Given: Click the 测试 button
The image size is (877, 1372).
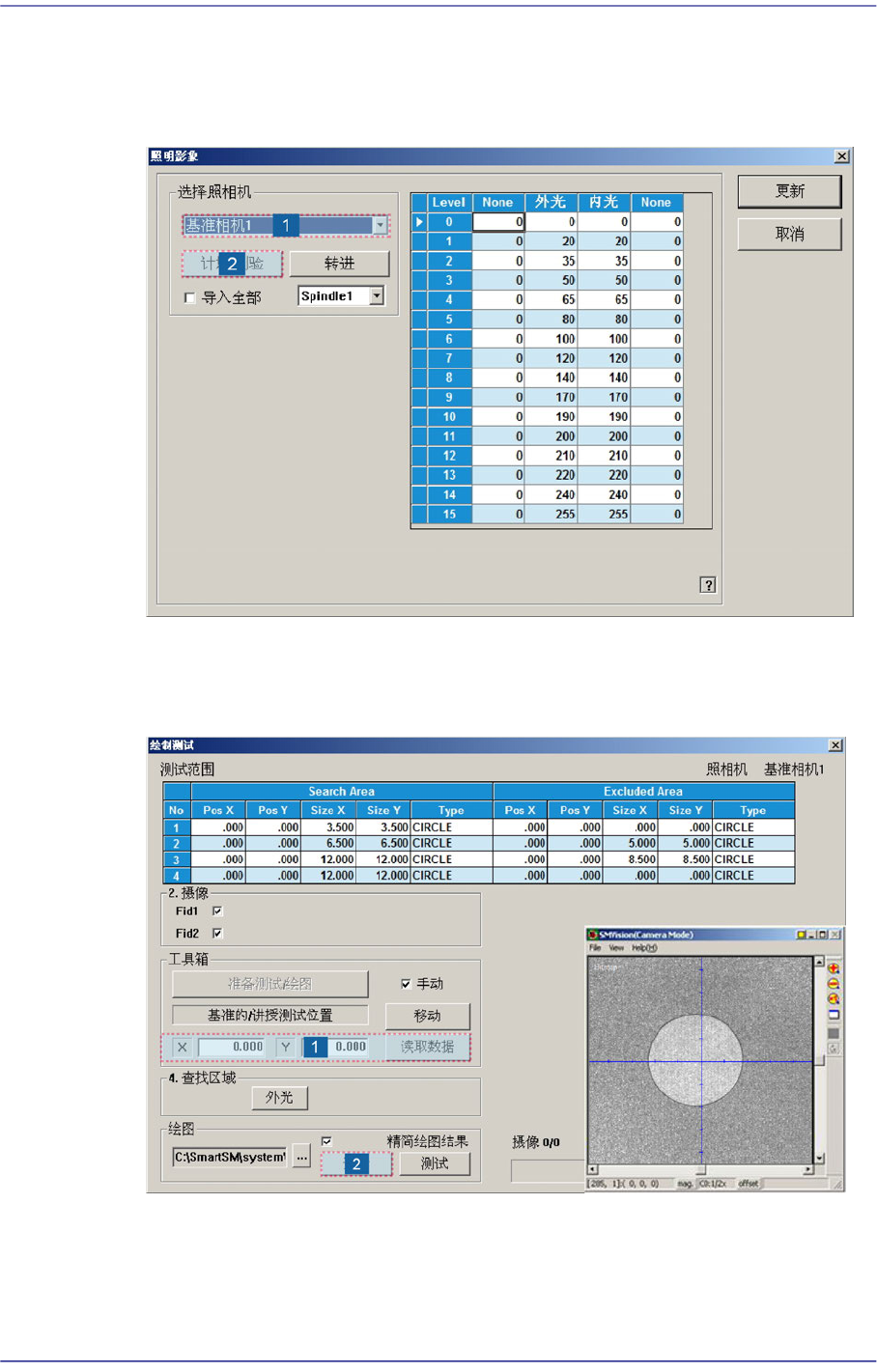Looking at the screenshot, I should [435, 1163].
